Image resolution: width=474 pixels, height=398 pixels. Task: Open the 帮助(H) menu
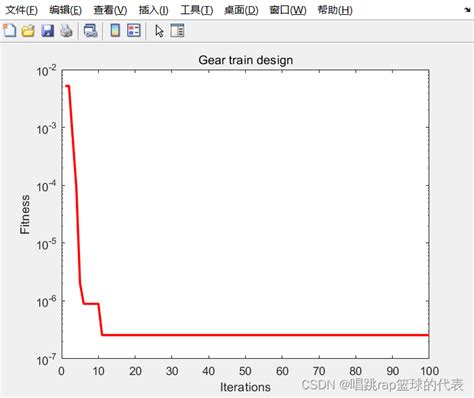[x=335, y=10]
